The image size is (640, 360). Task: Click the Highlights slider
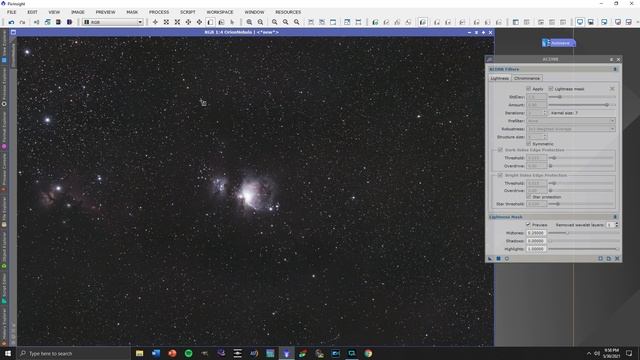[x=583, y=249]
